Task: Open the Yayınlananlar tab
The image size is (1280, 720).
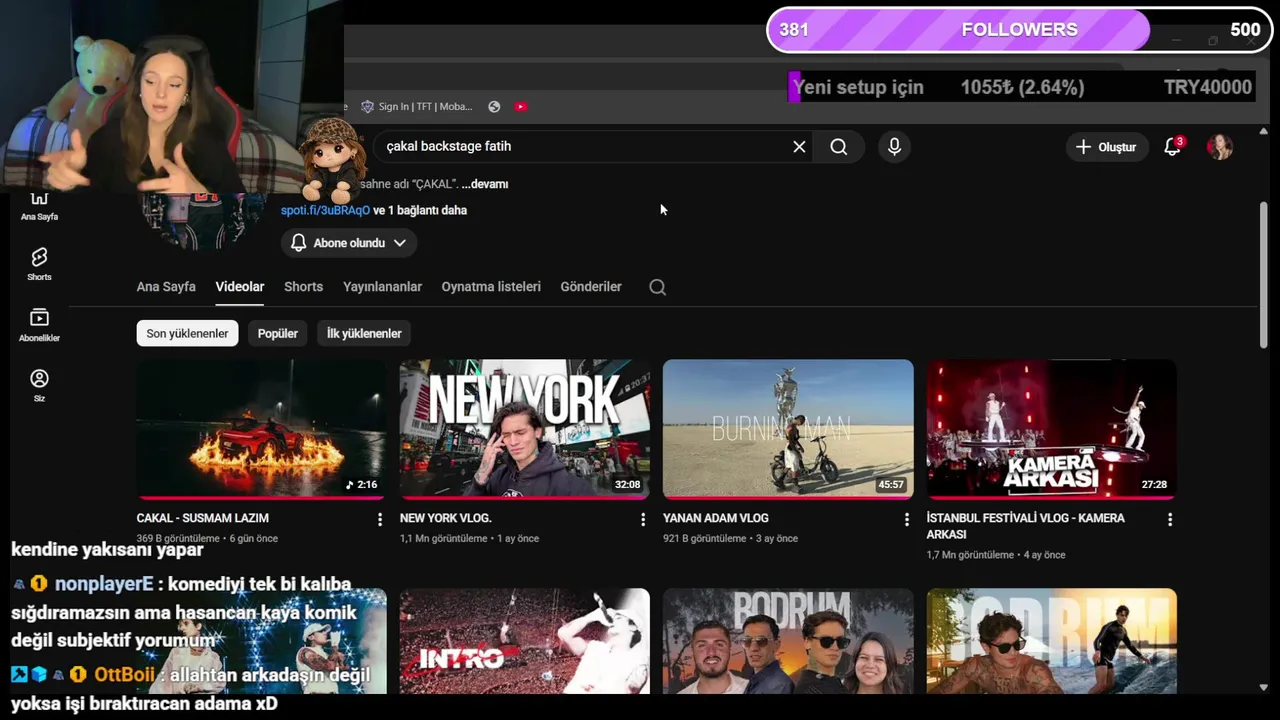Action: point(382,287)
